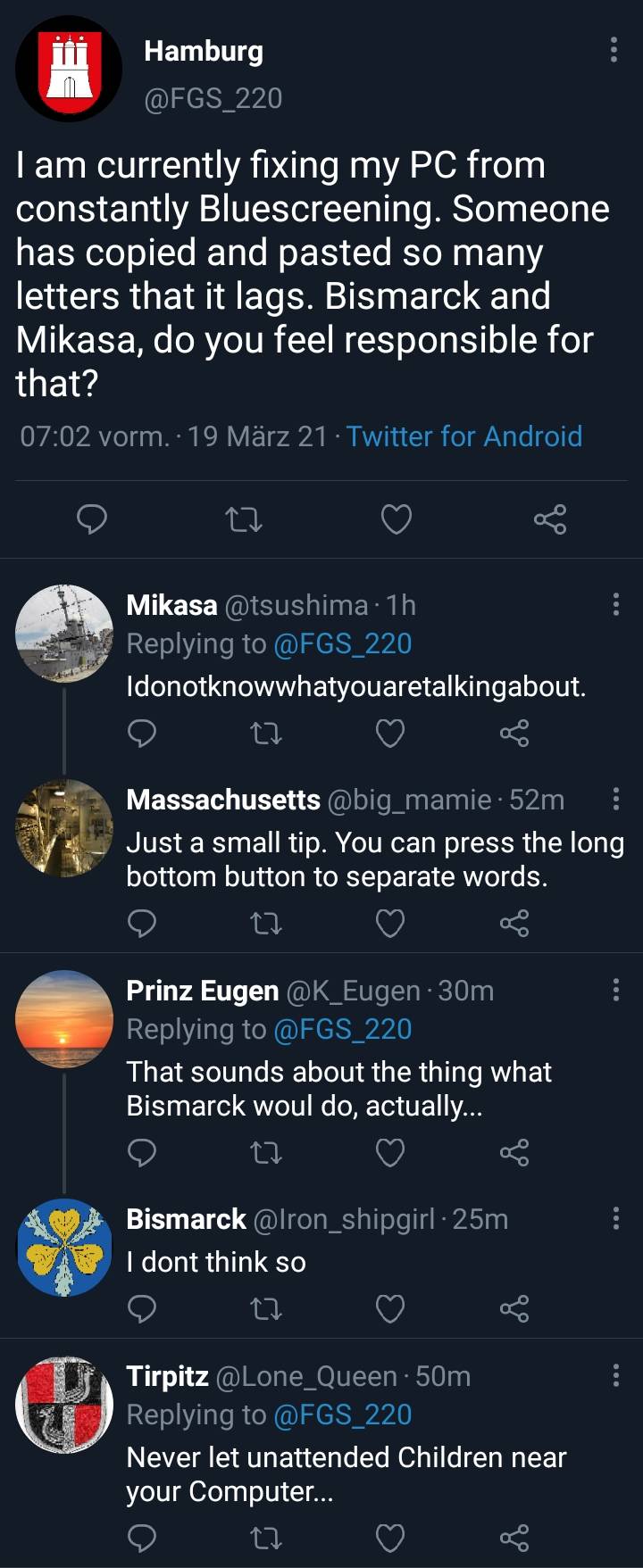This screenshot has height=1568, width=643.
Task: Like Hamburg's main tweet
Action: coord(396,519)
